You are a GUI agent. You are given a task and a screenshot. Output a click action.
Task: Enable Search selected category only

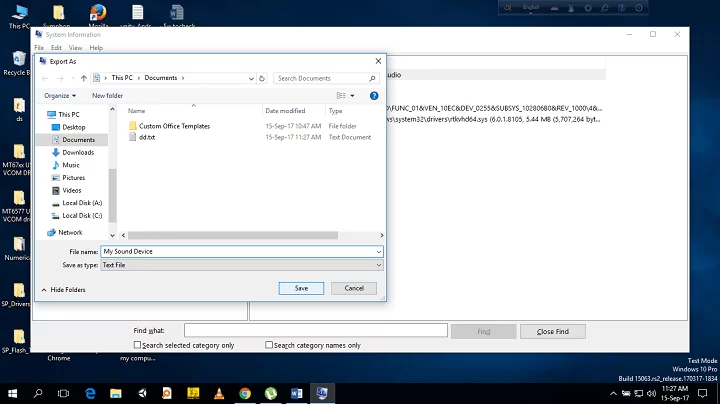pyautogui.click(x=137, y=345)
